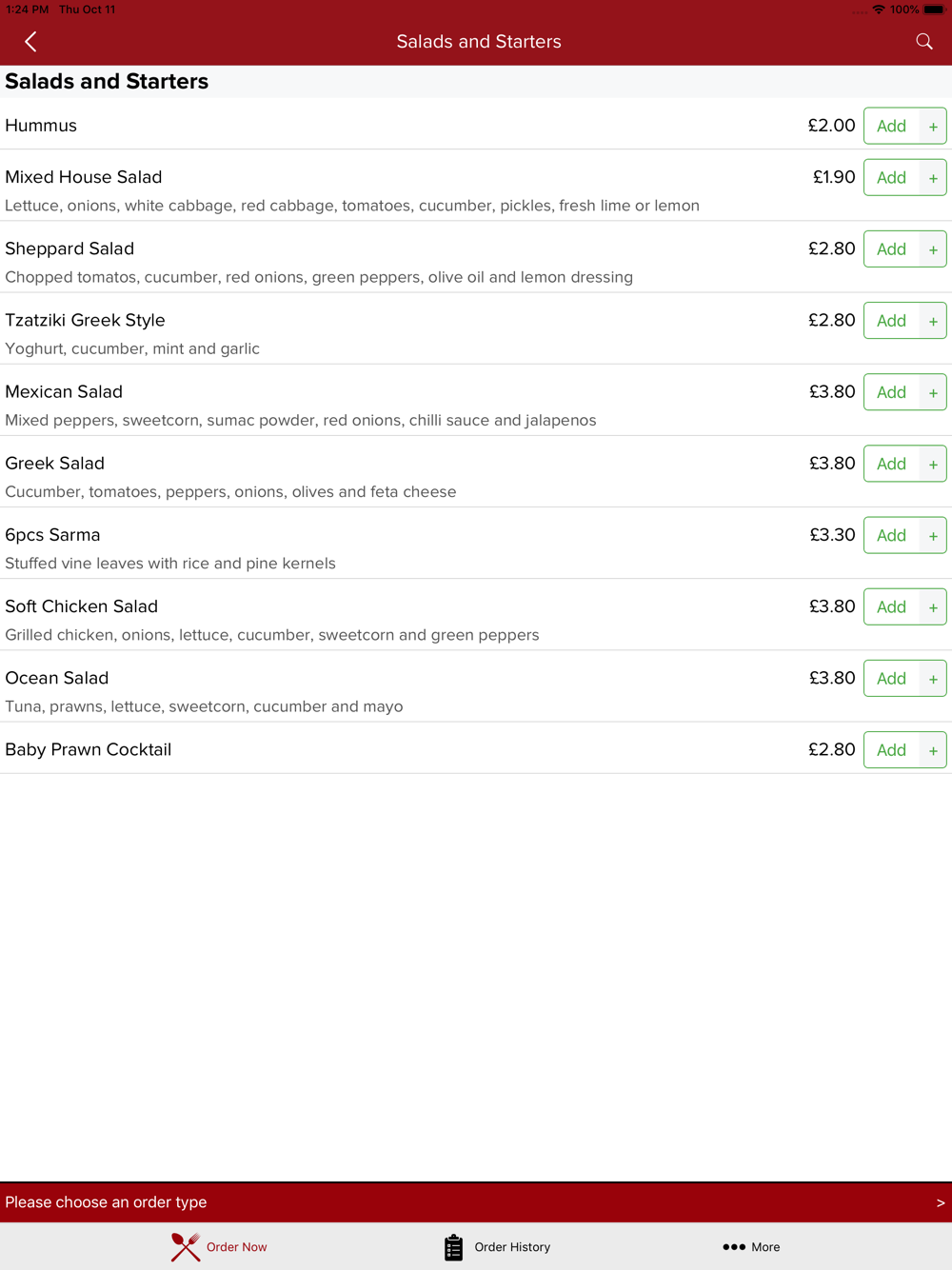The image size is (952, 1270).
Task: Tap the Order Now cutlery icon
Action: click(186, 1247)
